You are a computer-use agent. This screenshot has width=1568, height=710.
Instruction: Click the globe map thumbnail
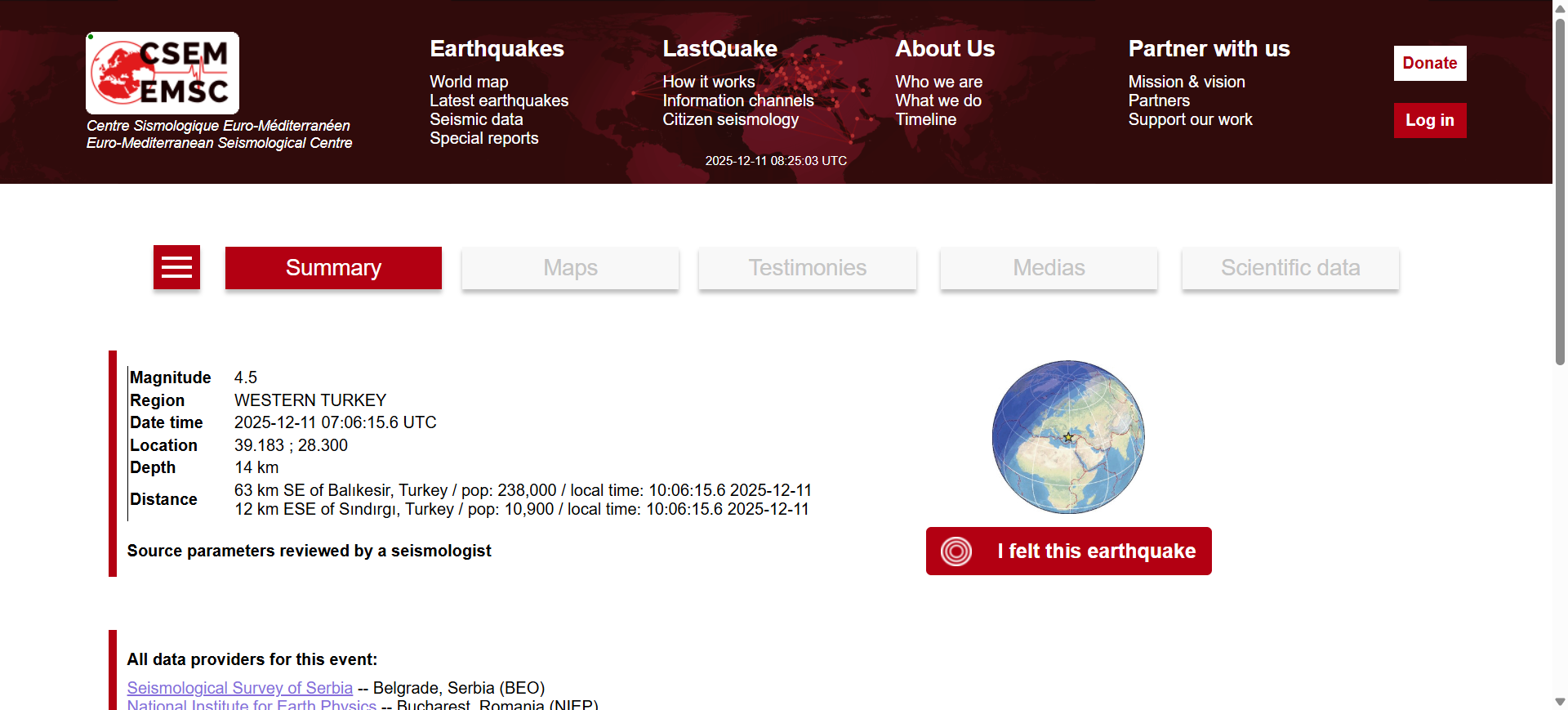[1068, 437]
